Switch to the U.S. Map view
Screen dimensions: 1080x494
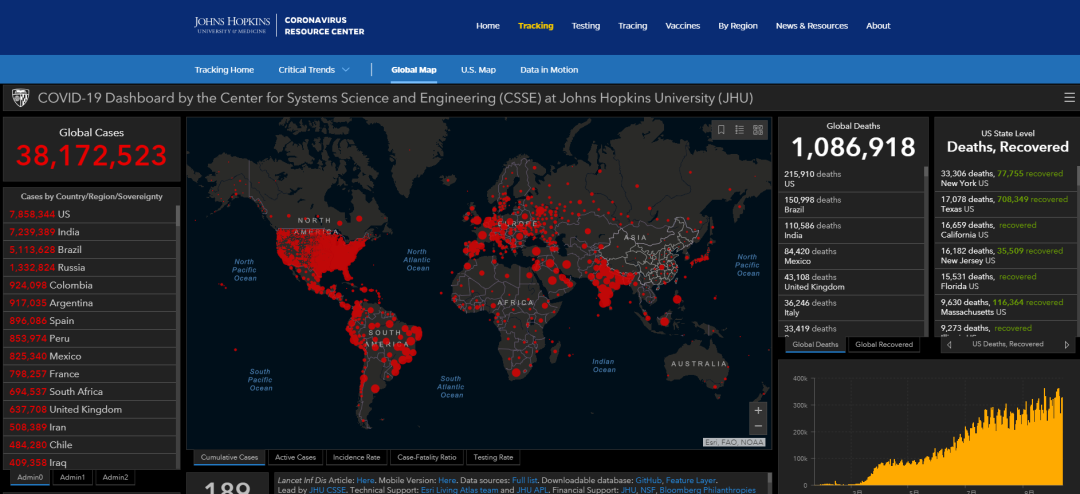coord(478,70)
